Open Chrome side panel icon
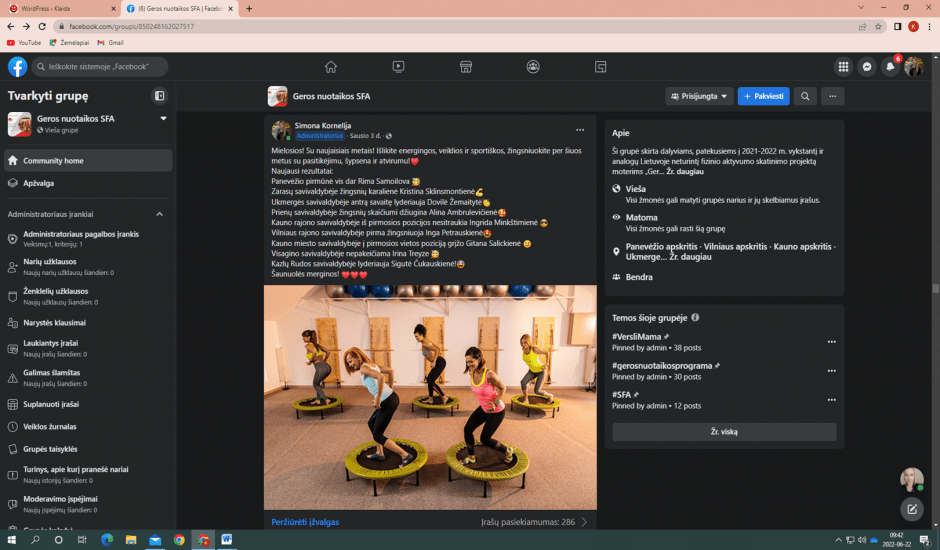The width and height of the screenshot is (940, 550). (x=897, y=26)
